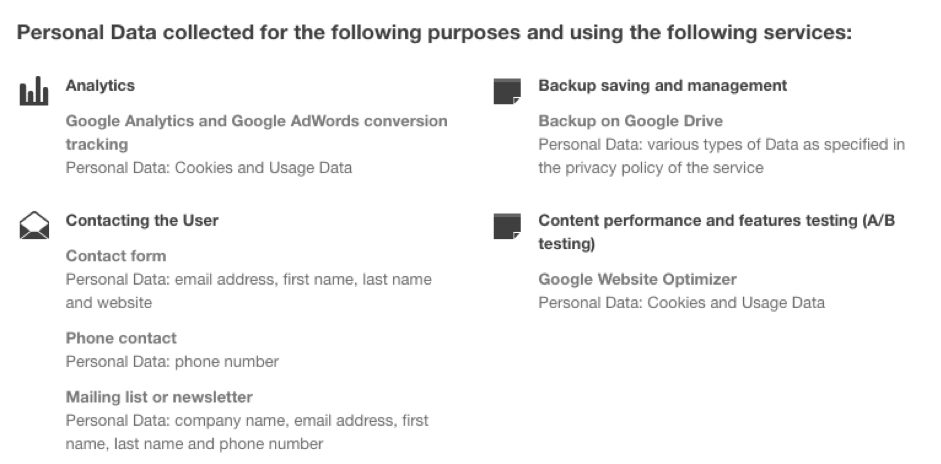This screenshot has height=464, width=941.
Task: Click the Backup saving sticky note icon
Action: tap(507, 91)
